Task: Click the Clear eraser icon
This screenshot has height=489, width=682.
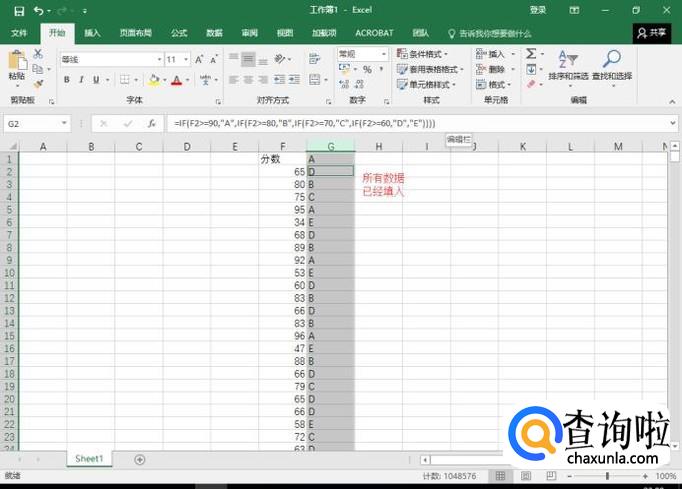Action: (x=531, y=84)
